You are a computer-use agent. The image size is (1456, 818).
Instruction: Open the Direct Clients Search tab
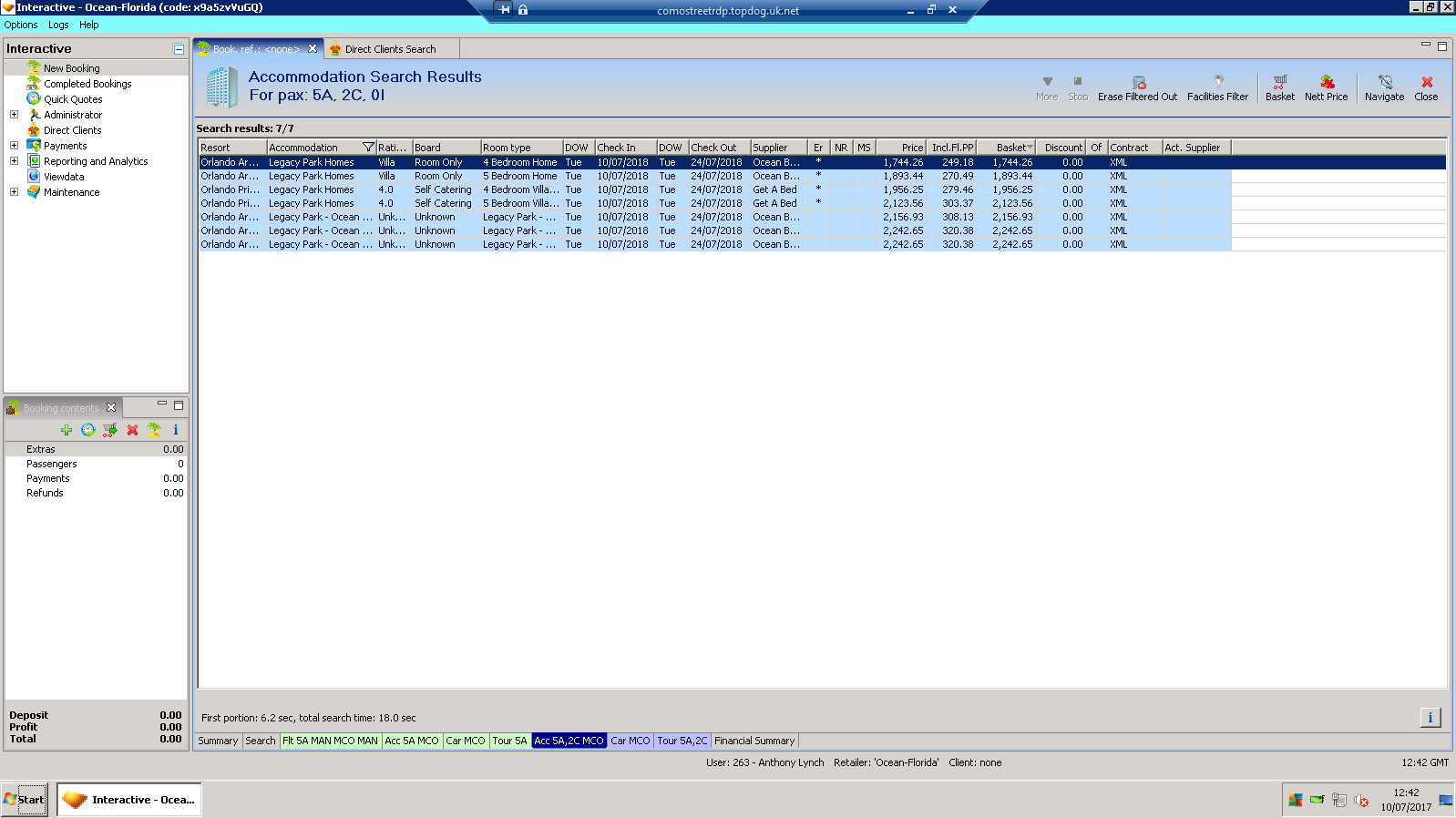click(390, 49)
